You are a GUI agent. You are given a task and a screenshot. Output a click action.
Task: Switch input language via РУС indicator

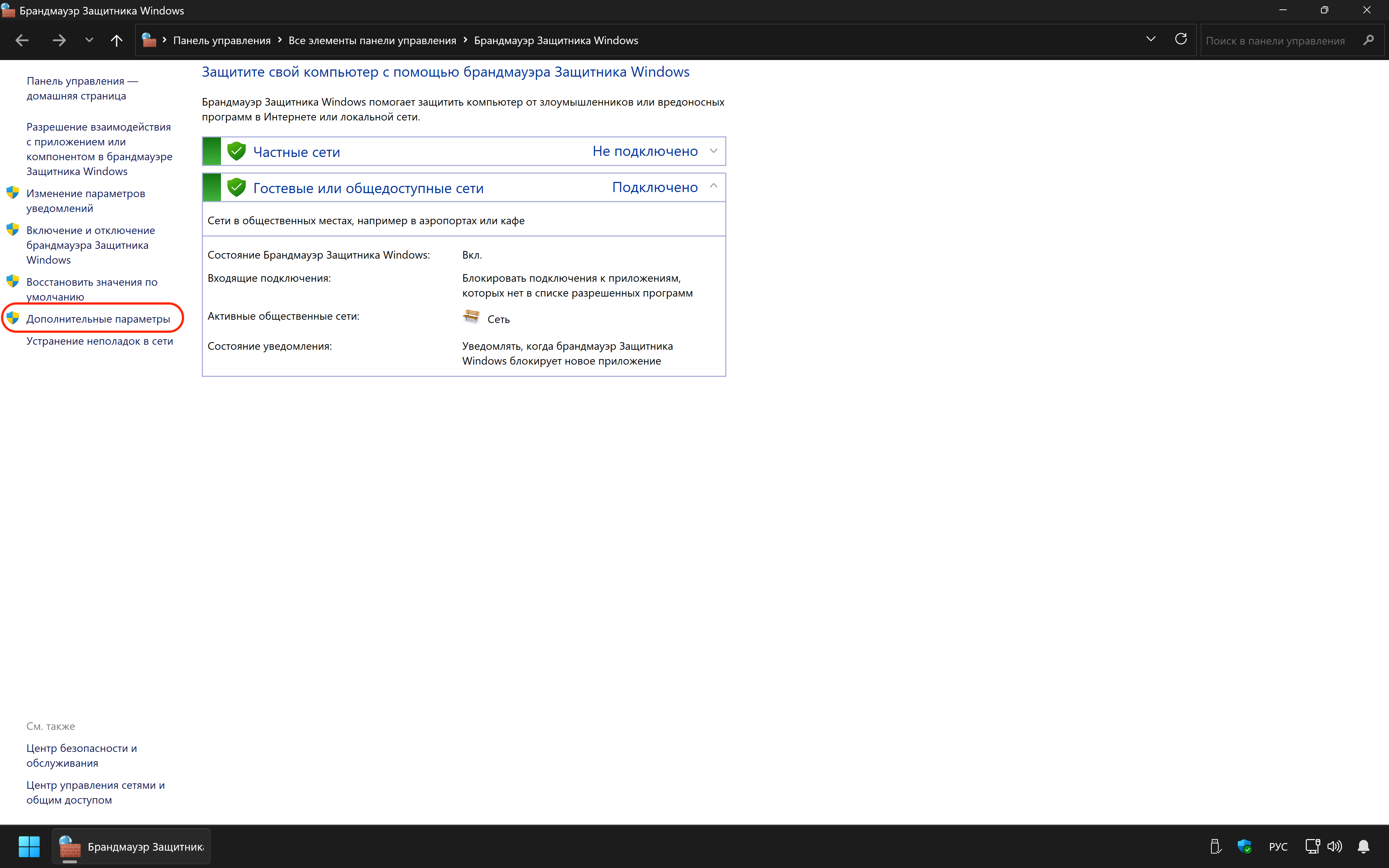click(1278, 847)
